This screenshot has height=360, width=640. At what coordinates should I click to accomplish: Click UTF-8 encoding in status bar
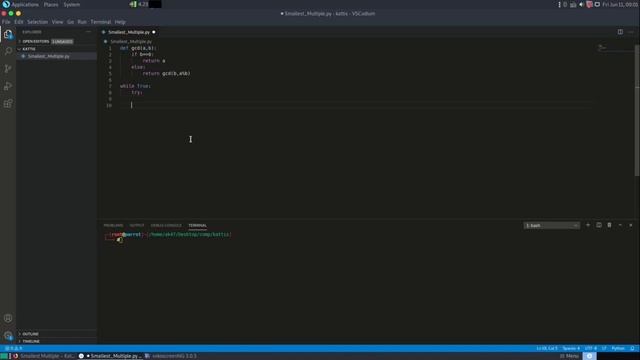(x=591, y=348)
